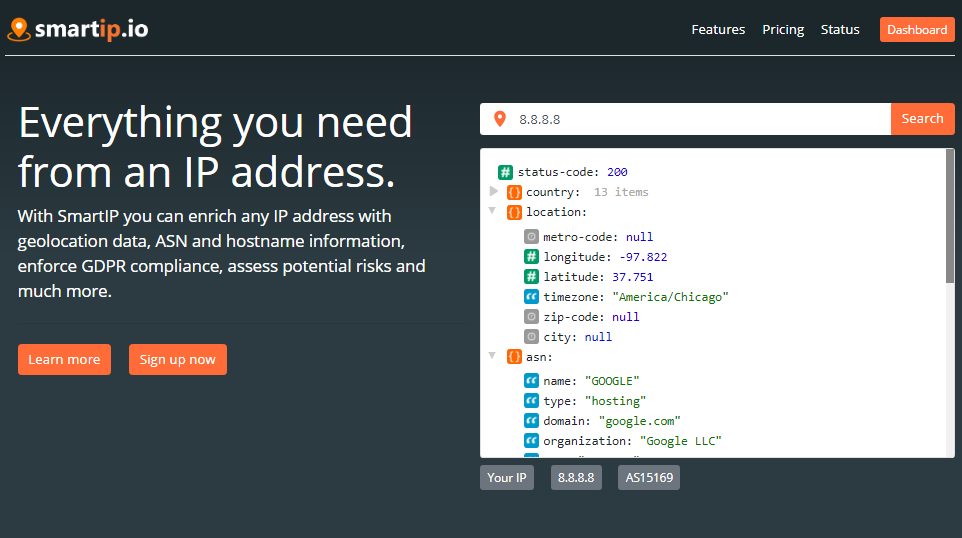Open the Pricing page
Screen dimensions: 962x538
(x=783, y=29)
